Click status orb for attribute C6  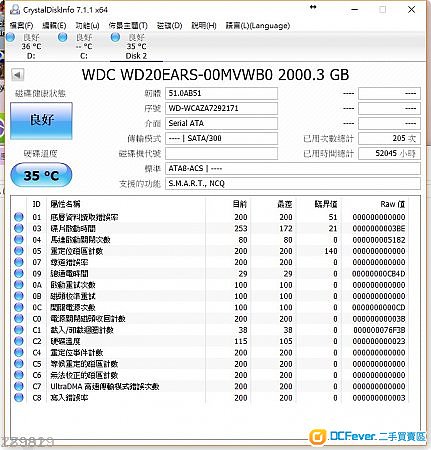[x=19, y=375]
